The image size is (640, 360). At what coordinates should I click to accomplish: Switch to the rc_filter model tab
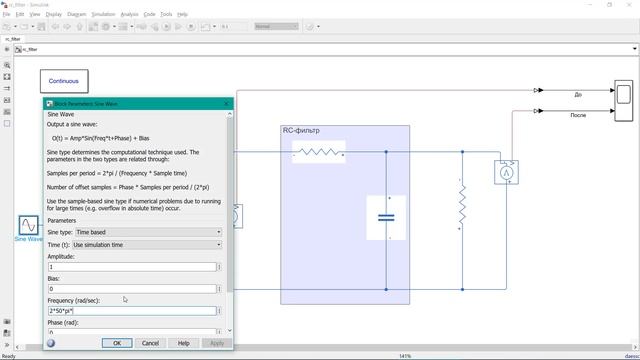13,39
